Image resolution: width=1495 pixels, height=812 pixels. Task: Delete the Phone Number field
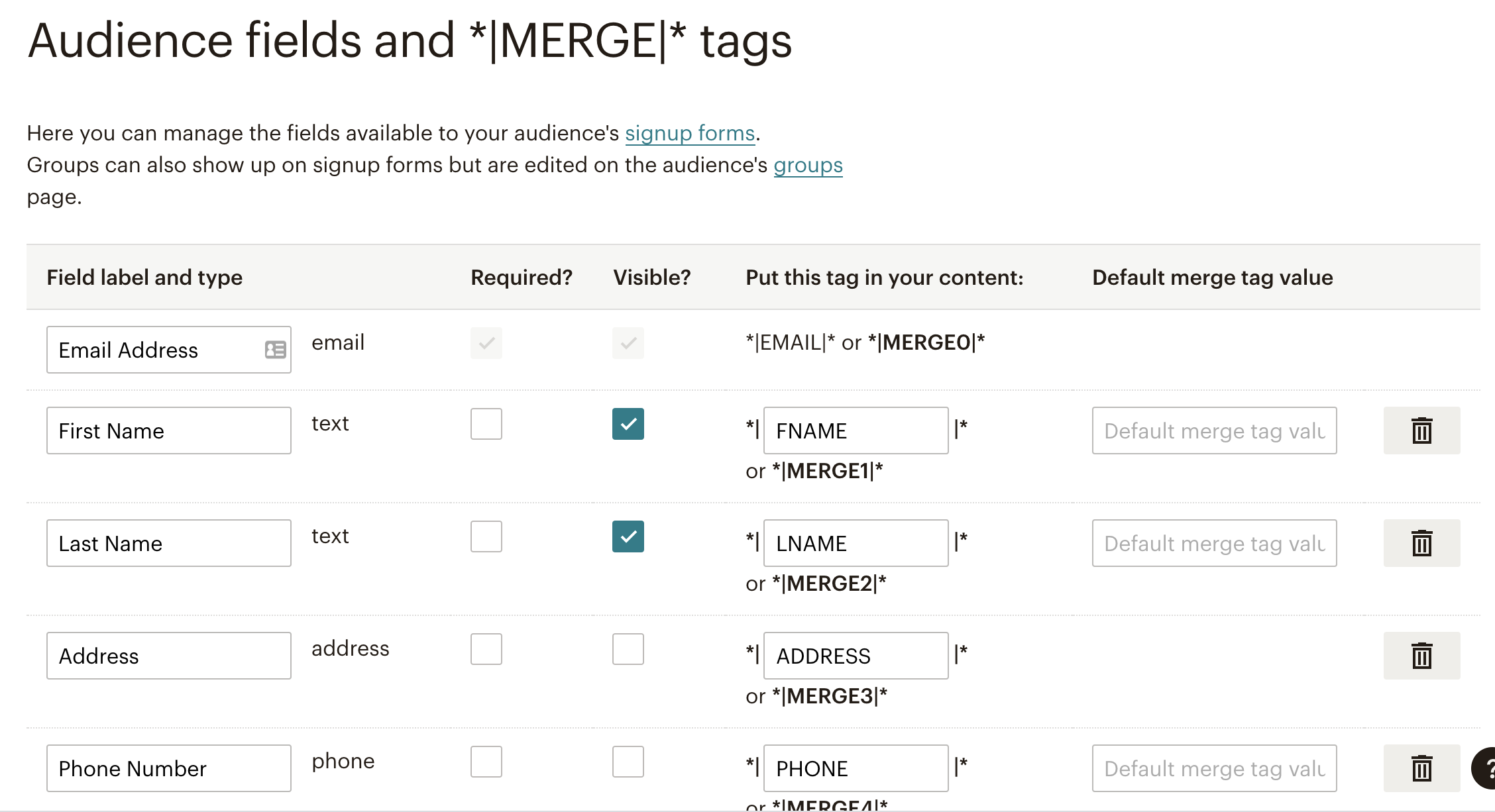pyautogui.click(x=1421, y=768)
